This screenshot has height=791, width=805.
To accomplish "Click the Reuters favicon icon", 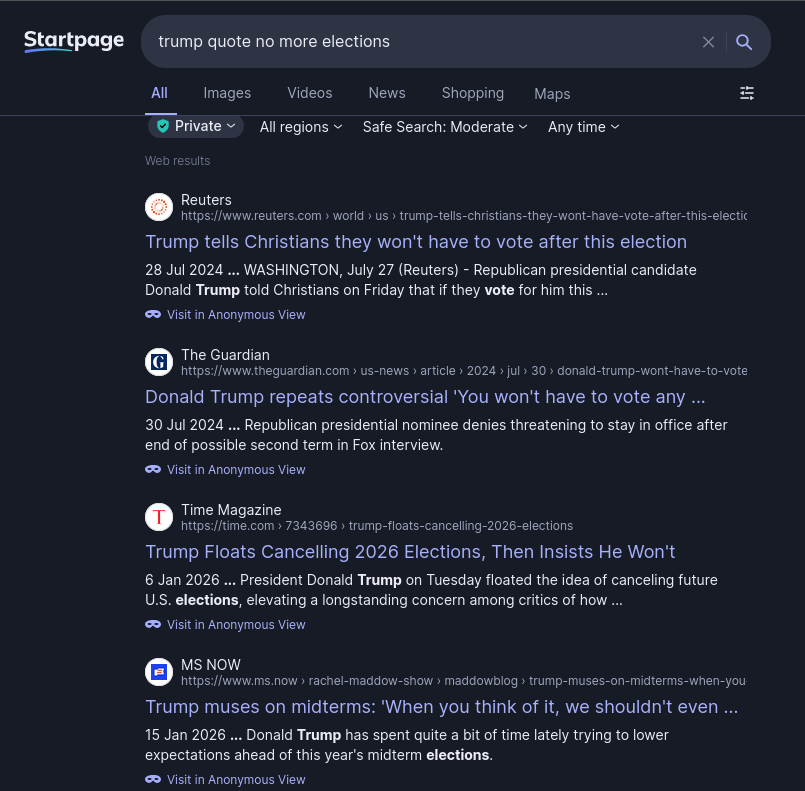I will [159, 207].
